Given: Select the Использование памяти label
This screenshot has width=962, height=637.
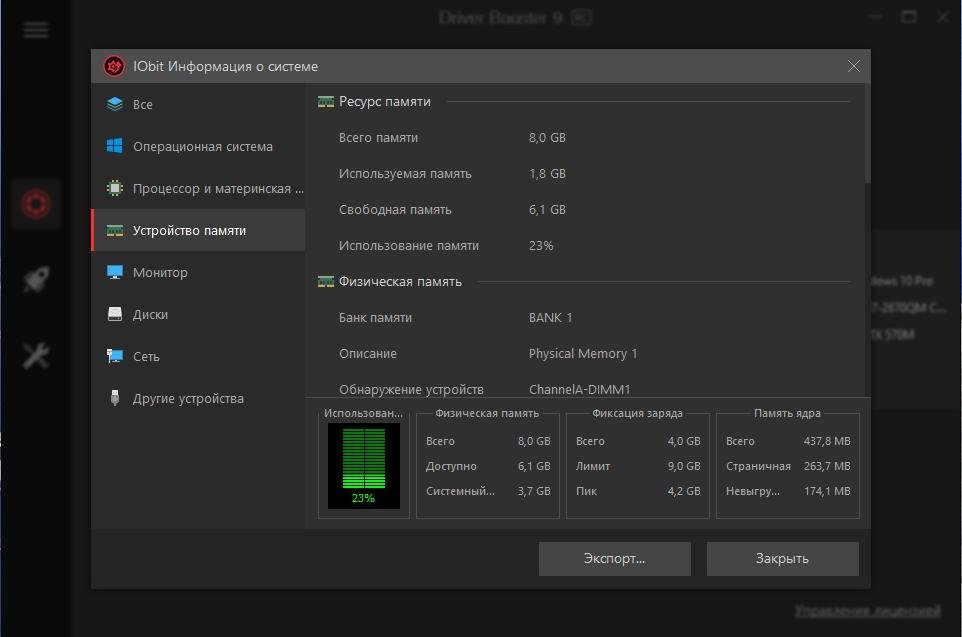Looking at the screenshot, I should pyautogui.click(x=409, y=245).
